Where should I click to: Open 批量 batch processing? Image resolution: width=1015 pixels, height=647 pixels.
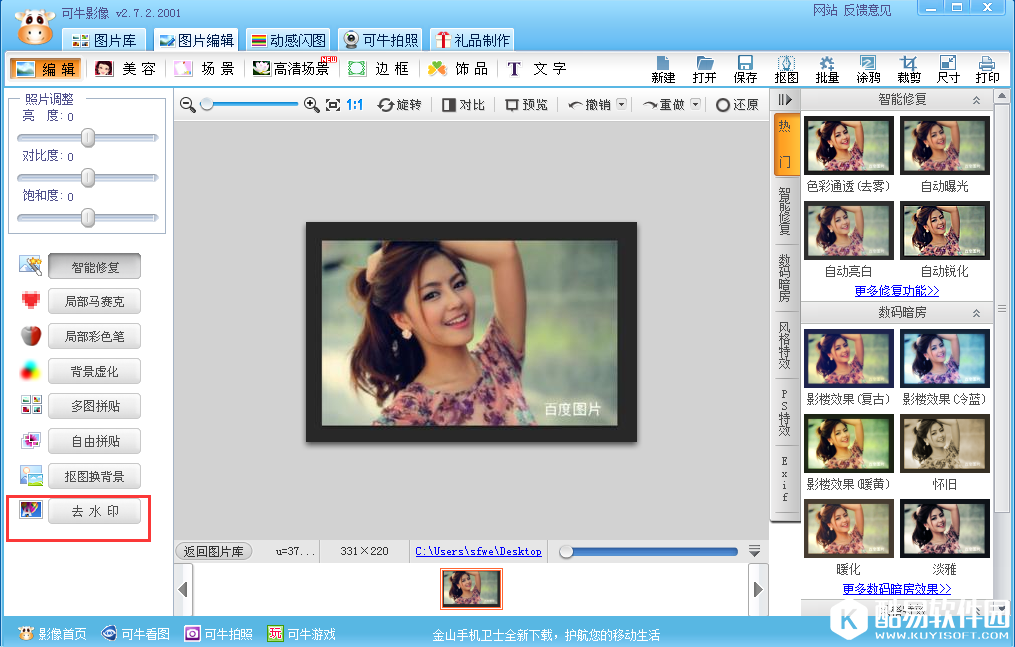tap(827, 68)
